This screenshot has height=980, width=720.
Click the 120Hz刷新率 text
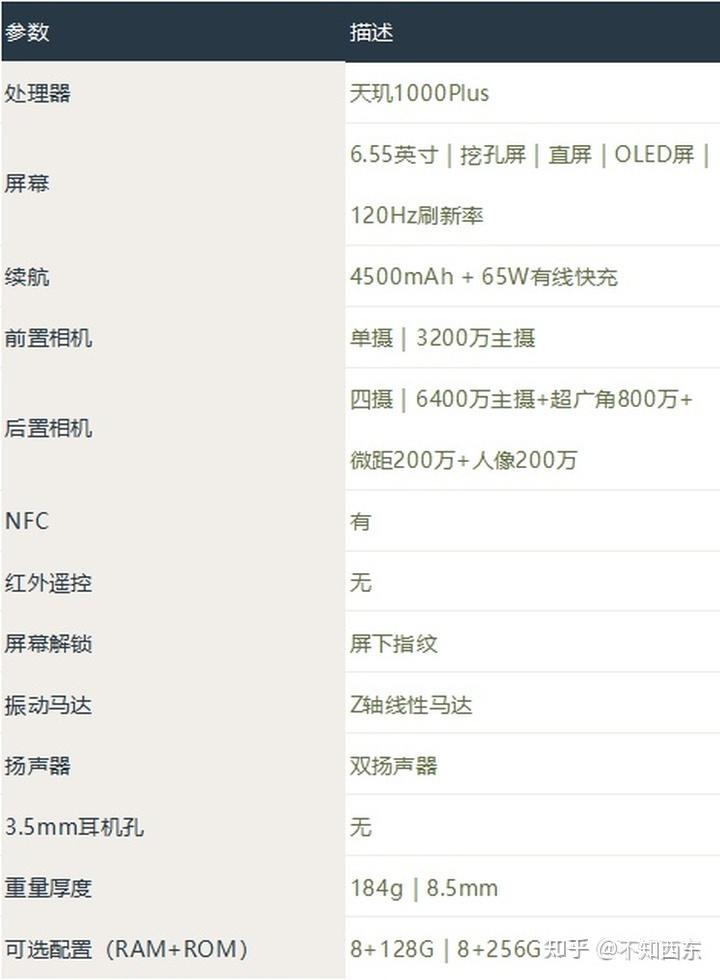(x=417, y=215)
